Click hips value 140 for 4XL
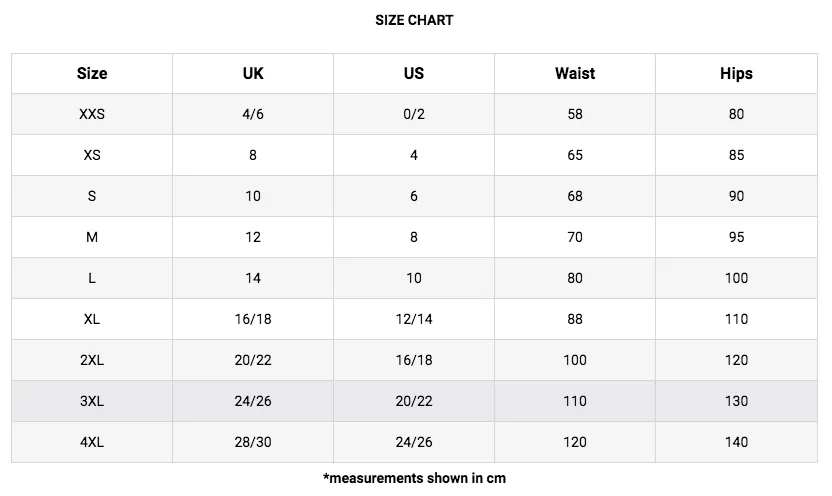 click(736, 442)
